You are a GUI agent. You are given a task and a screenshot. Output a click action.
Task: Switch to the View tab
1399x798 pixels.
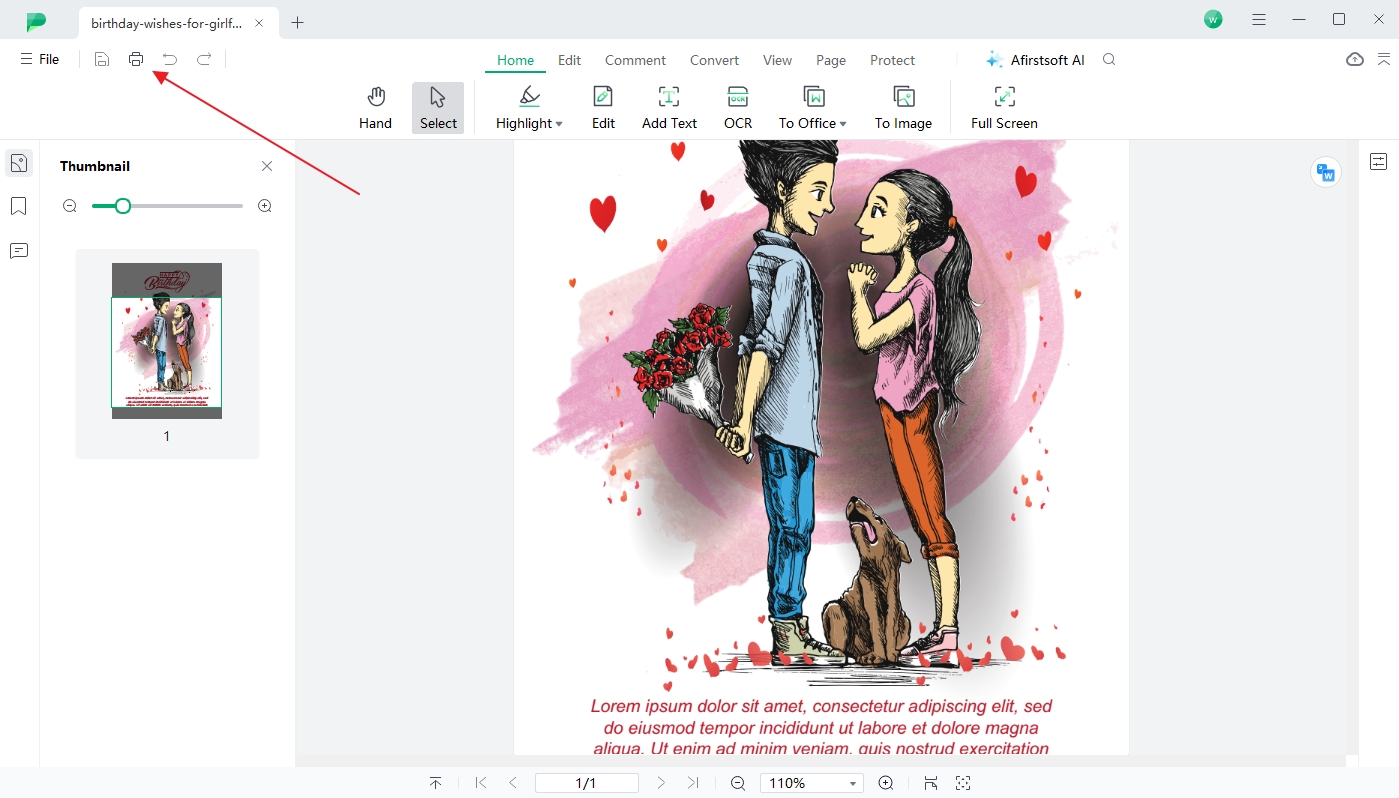[x=777, y=60]
